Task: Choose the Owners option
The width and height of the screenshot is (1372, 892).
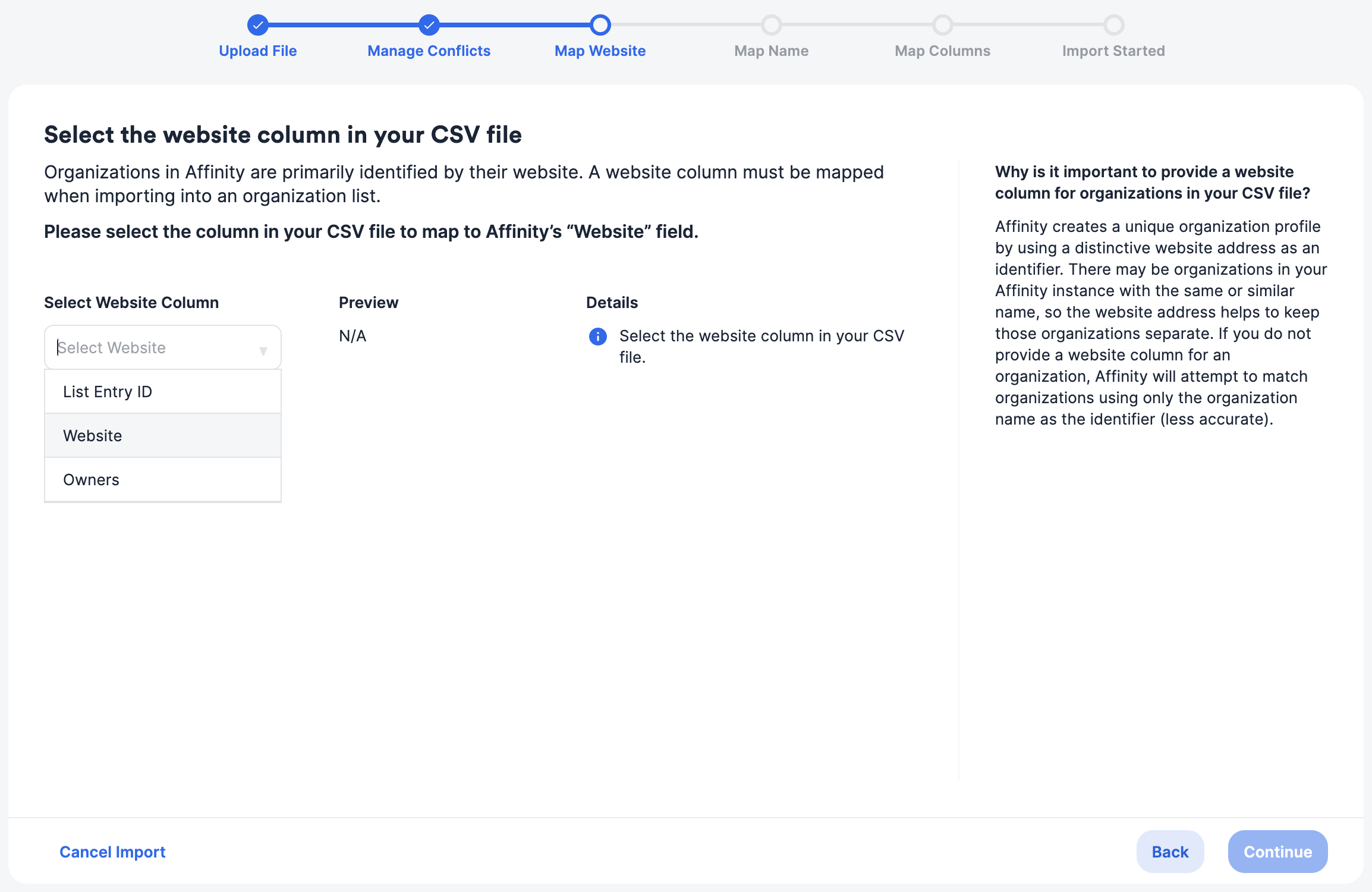Action: click(90, 479)
